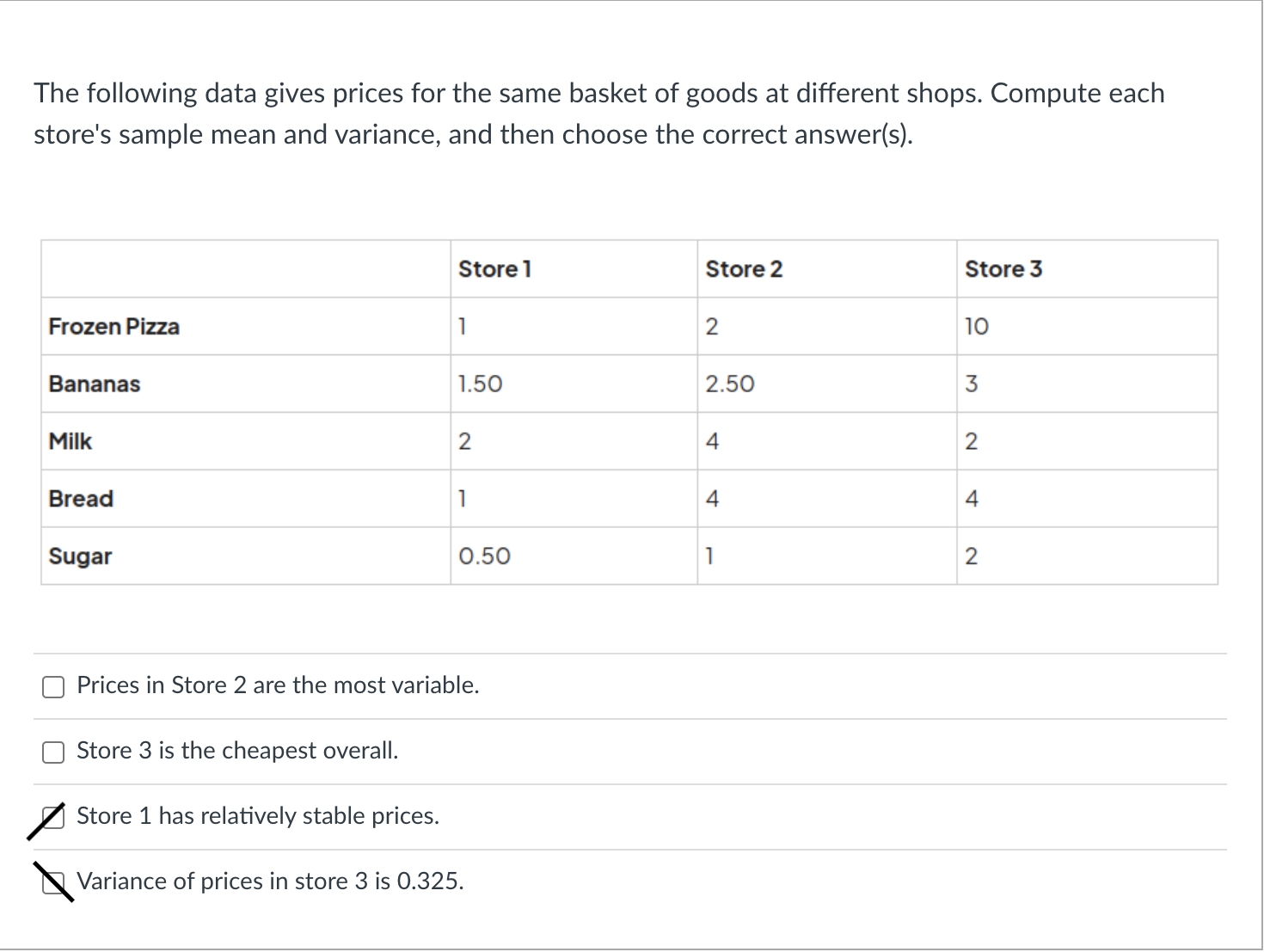Click the Bread row label

(x=81, y=499)
